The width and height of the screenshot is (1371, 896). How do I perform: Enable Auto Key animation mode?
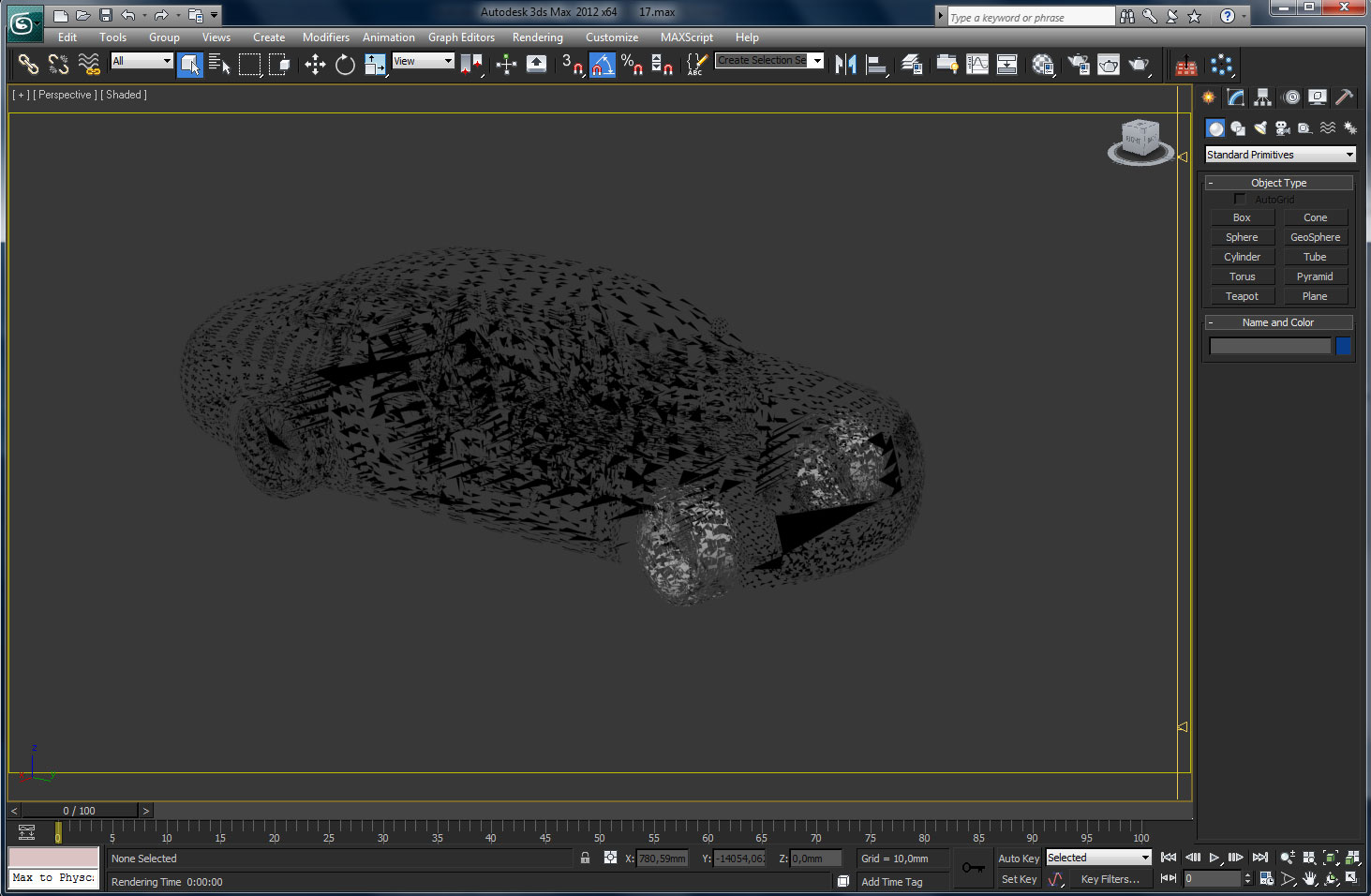1019,858
